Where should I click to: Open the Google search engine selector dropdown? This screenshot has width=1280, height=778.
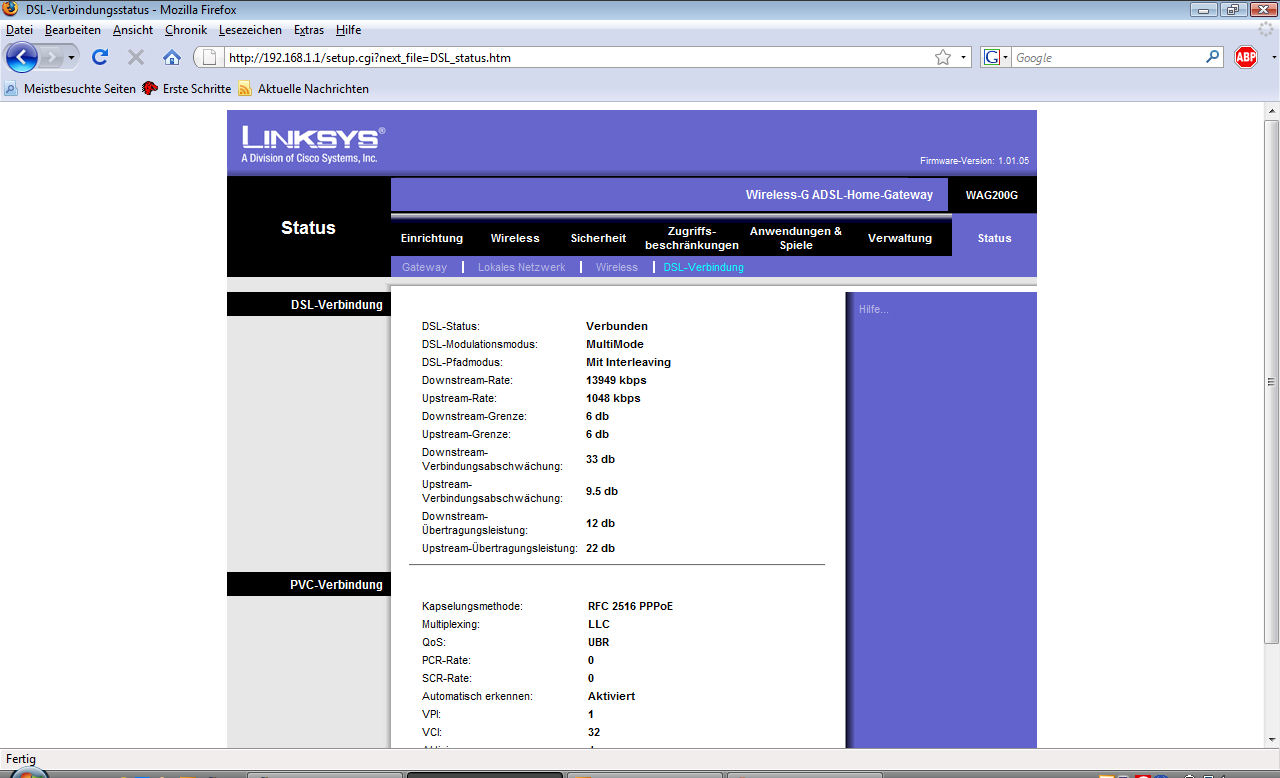point(997,58)
